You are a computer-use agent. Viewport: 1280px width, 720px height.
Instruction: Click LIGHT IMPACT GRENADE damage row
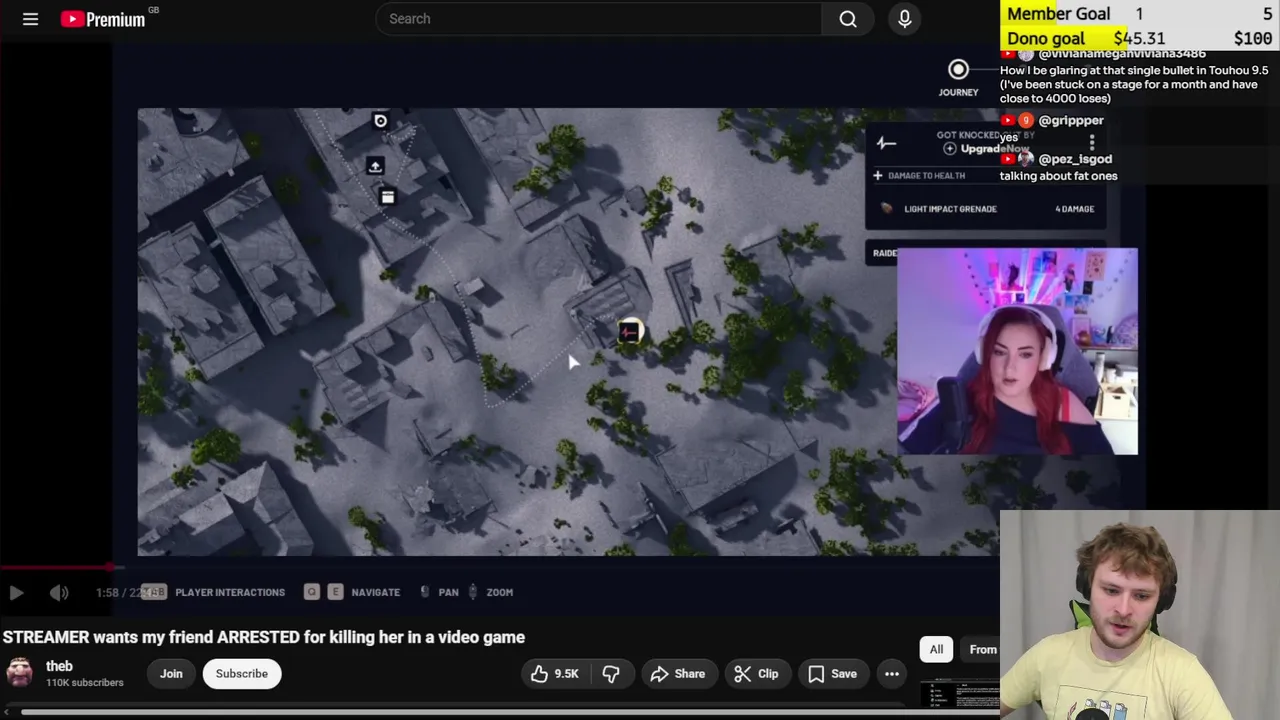[985, 209]
